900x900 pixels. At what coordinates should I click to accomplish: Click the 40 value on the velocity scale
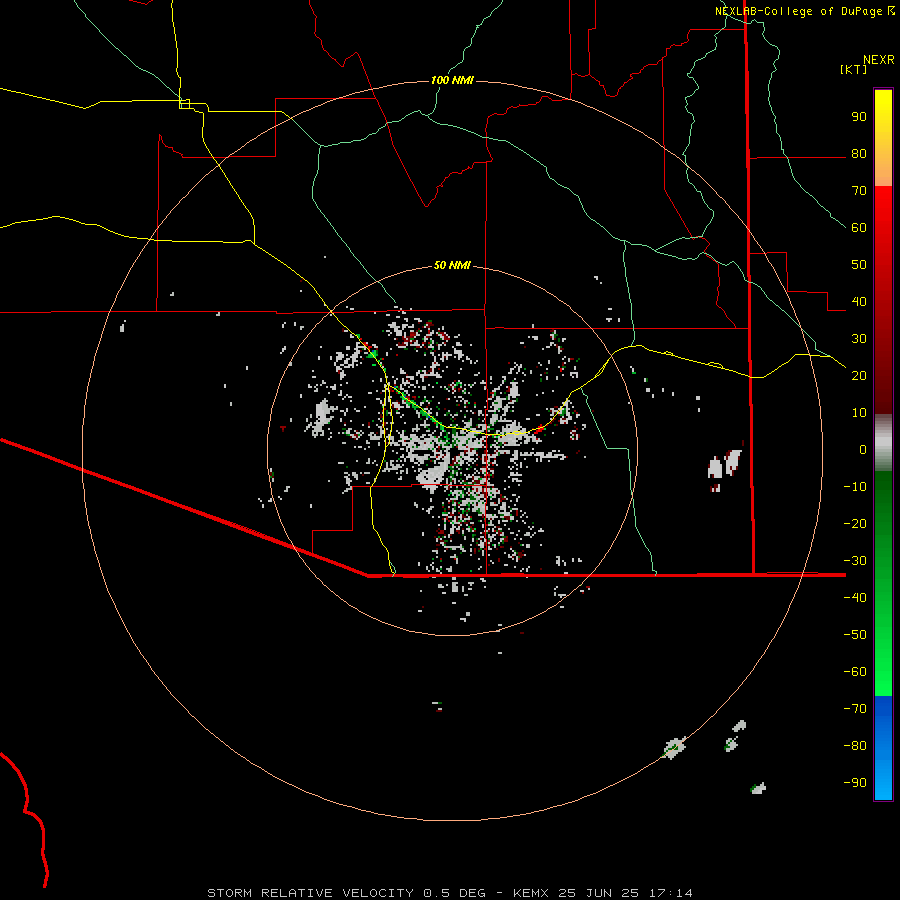tap(859, 301)
